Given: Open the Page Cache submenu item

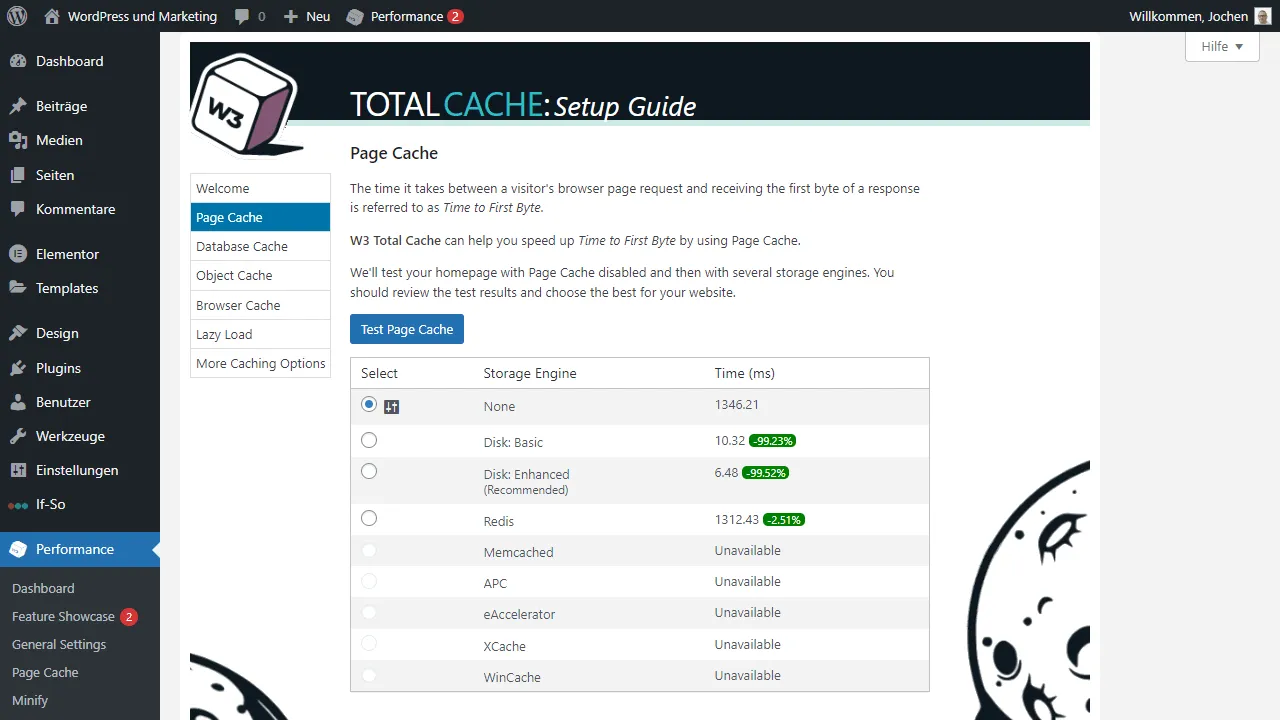Looking at the screenshot, I should pos(45,672).
